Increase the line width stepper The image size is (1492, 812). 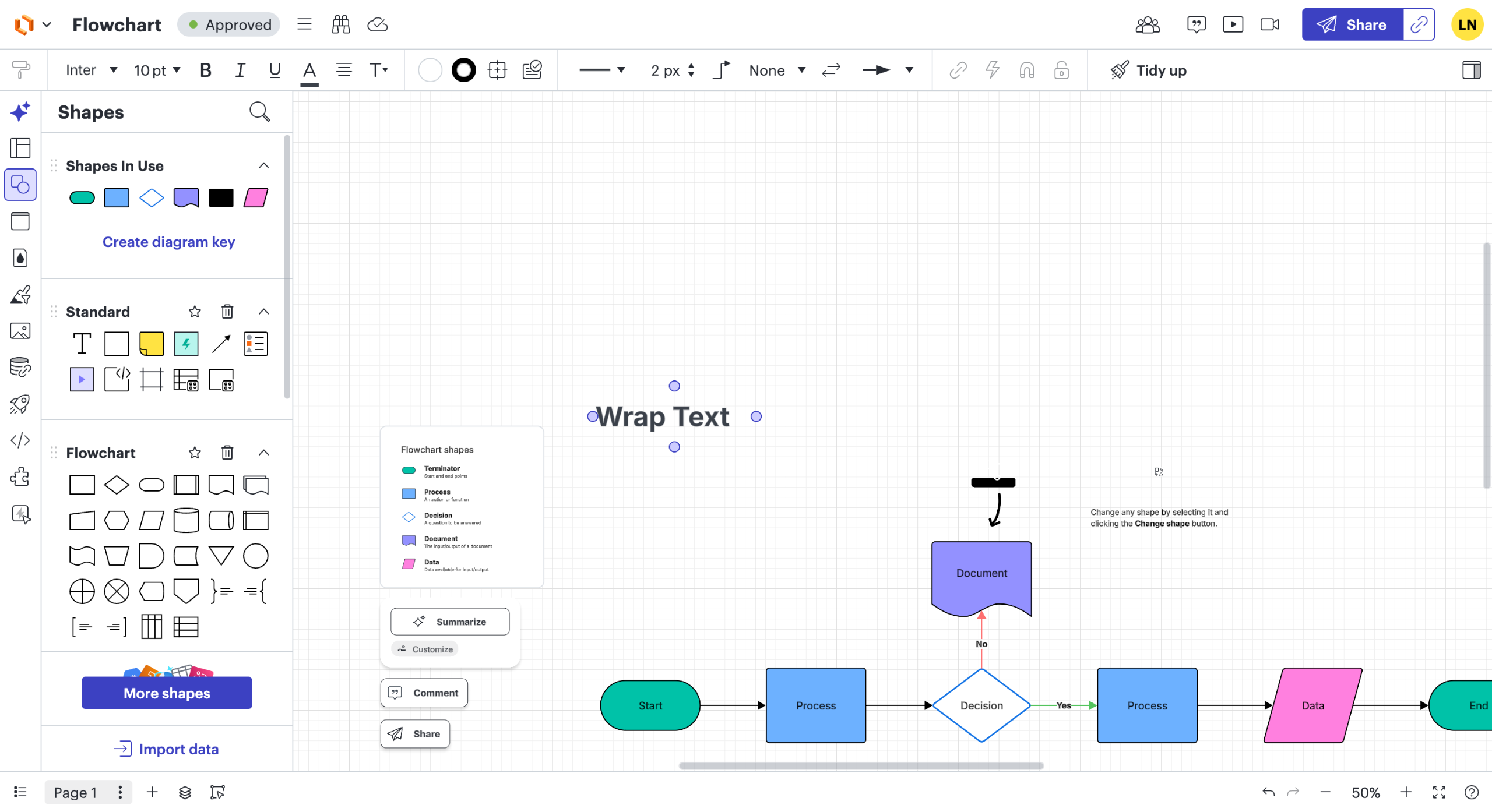(691, 66)
